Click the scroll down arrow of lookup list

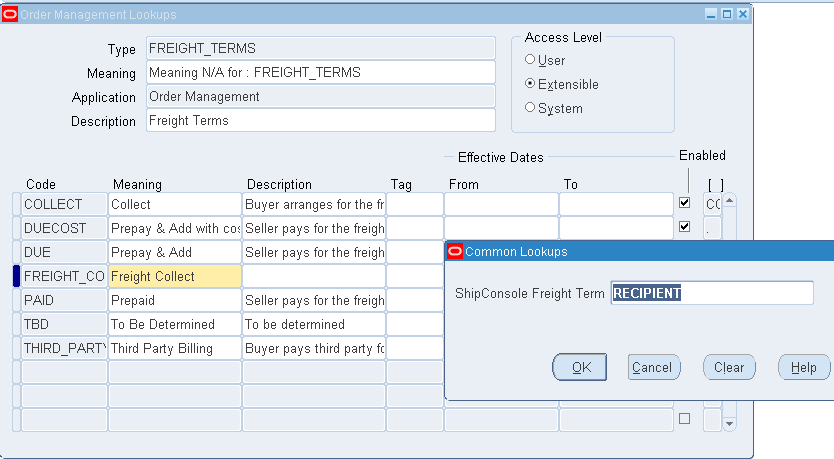[730, 424]
